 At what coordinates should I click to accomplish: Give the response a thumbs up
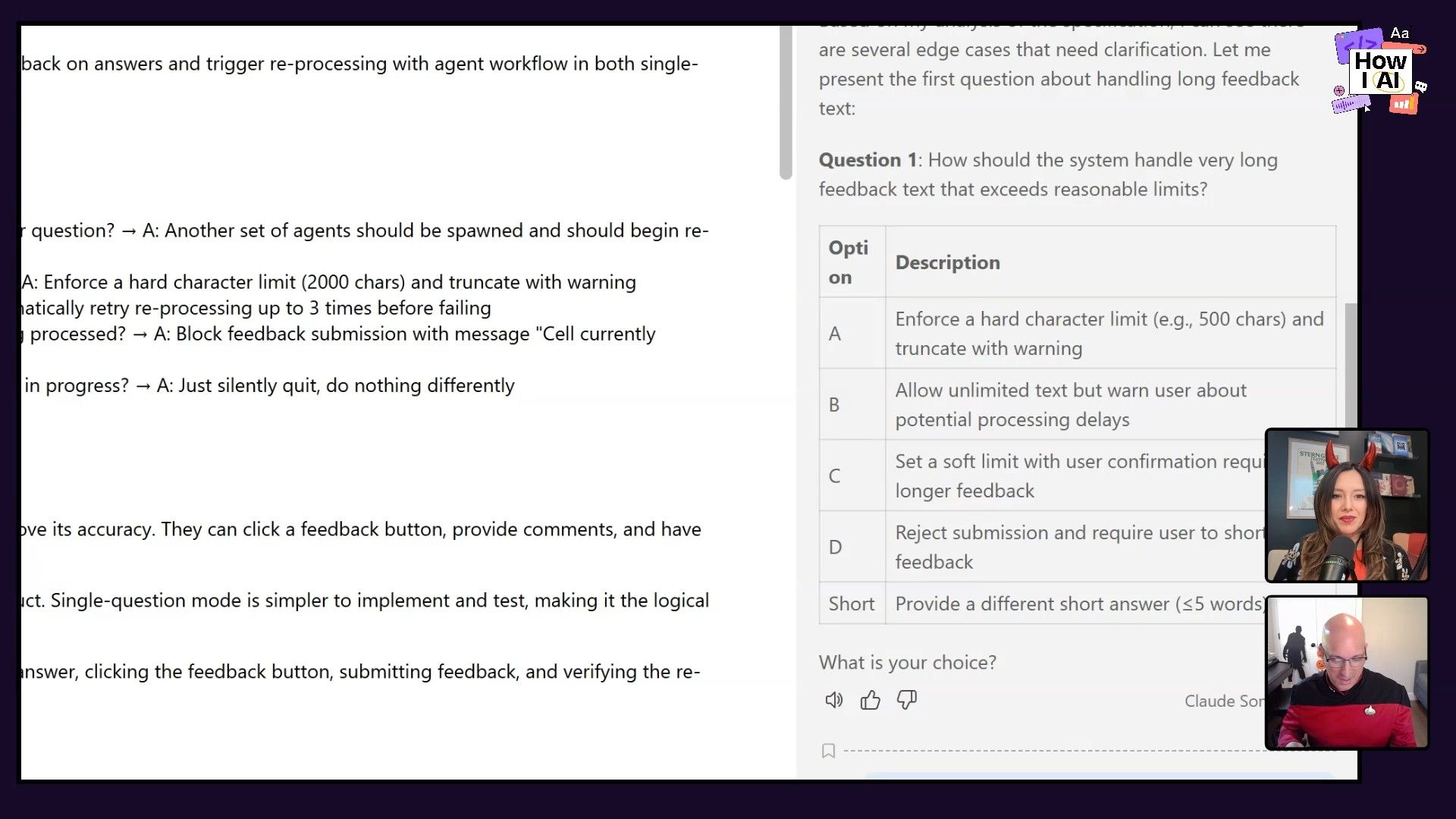870,700
